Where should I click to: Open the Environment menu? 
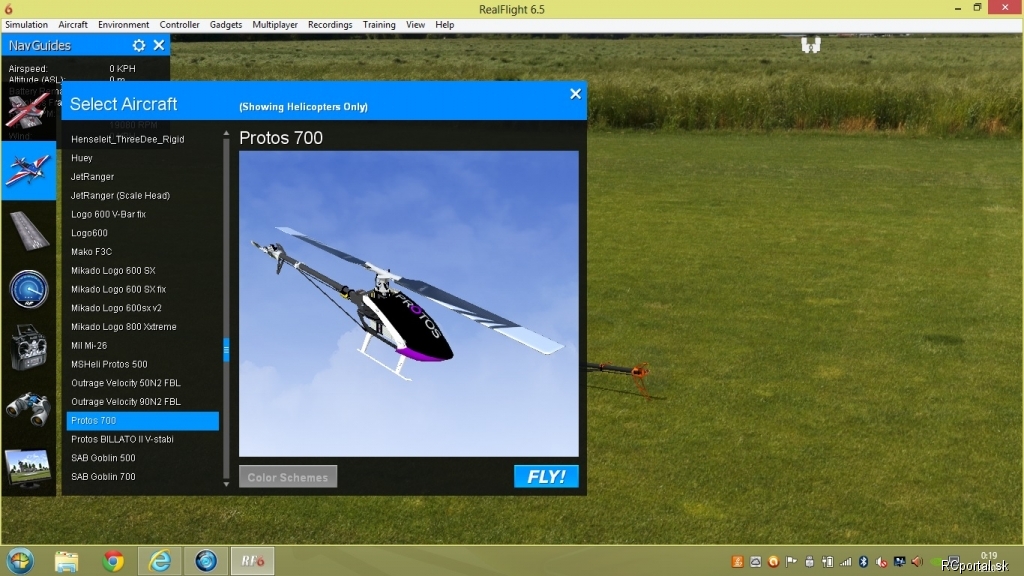point(123,25)
